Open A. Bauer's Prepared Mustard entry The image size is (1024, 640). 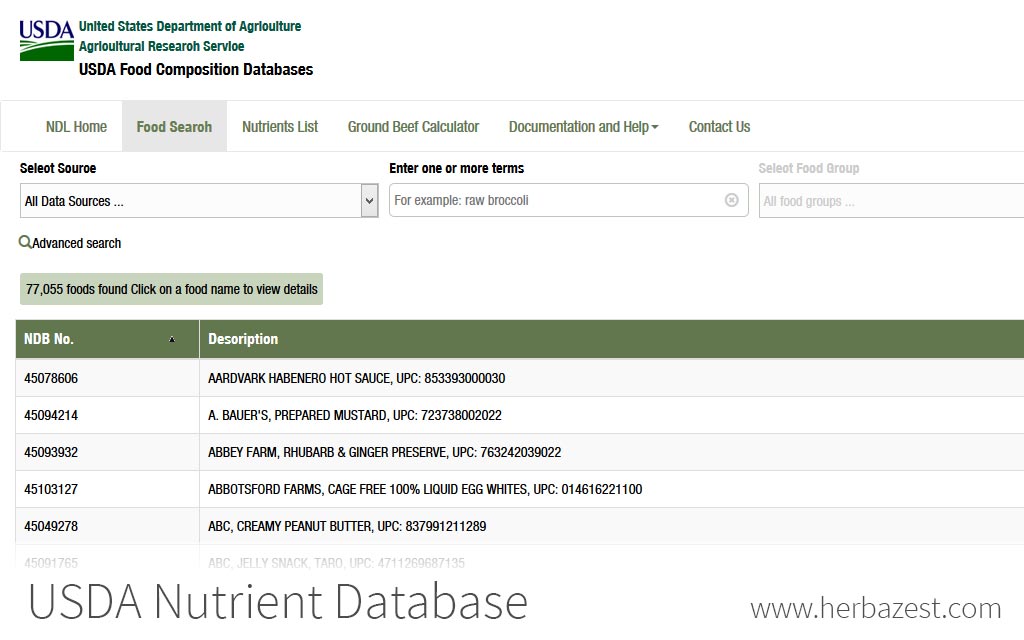click(x=354, y=415)
